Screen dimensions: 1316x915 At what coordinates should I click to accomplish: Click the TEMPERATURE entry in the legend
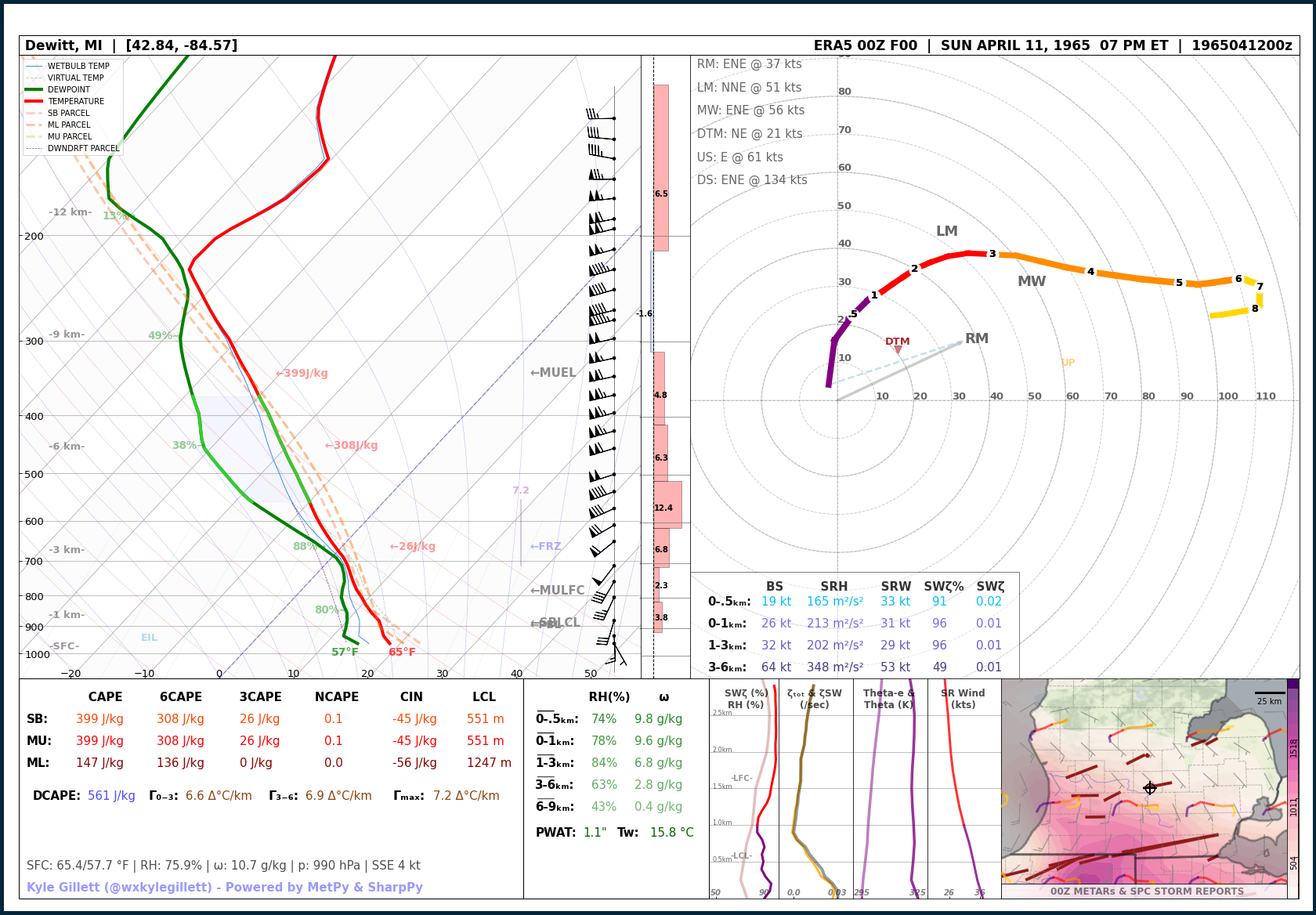tap(75, 101)
